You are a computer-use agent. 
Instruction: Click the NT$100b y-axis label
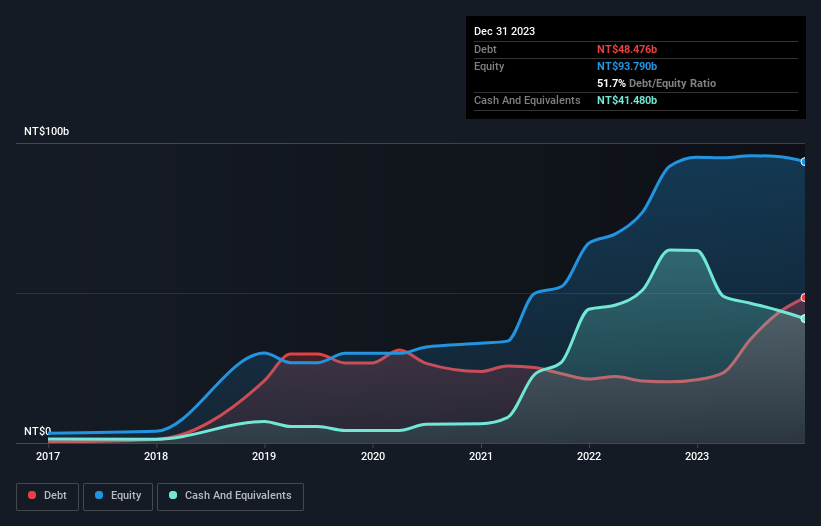coord(47,131)
